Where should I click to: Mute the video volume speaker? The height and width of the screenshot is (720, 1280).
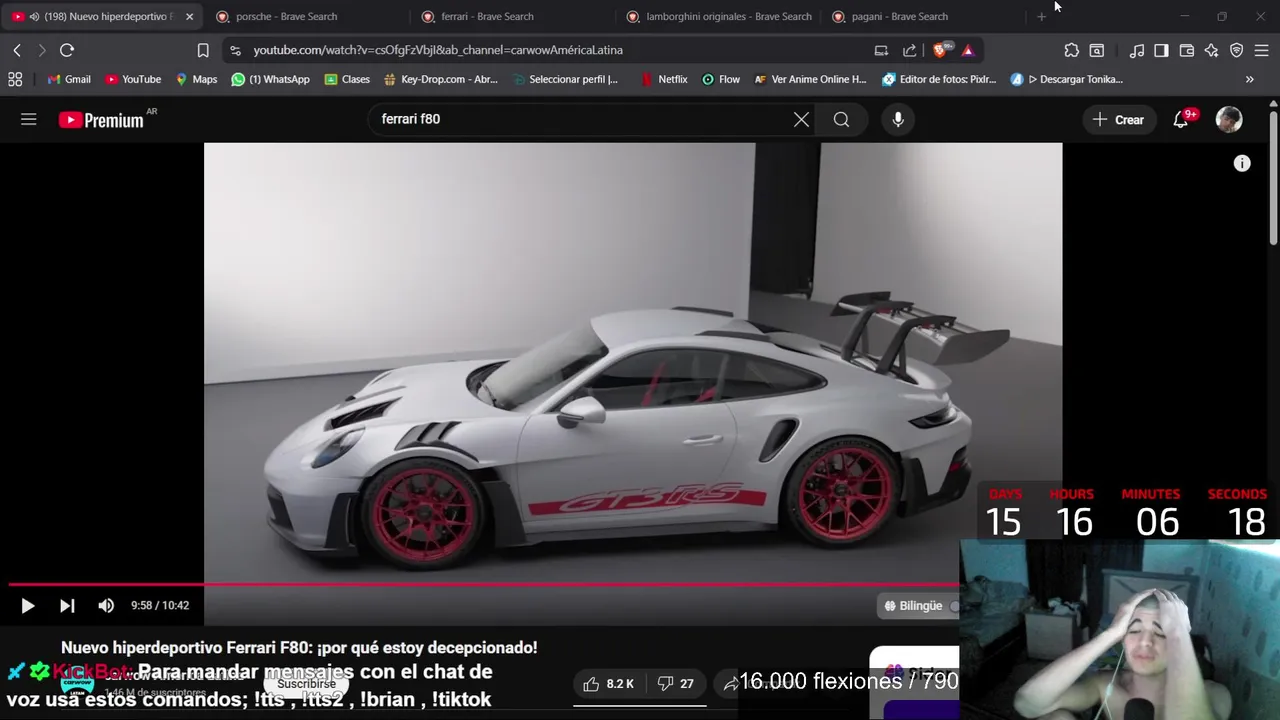coord(106,605)
